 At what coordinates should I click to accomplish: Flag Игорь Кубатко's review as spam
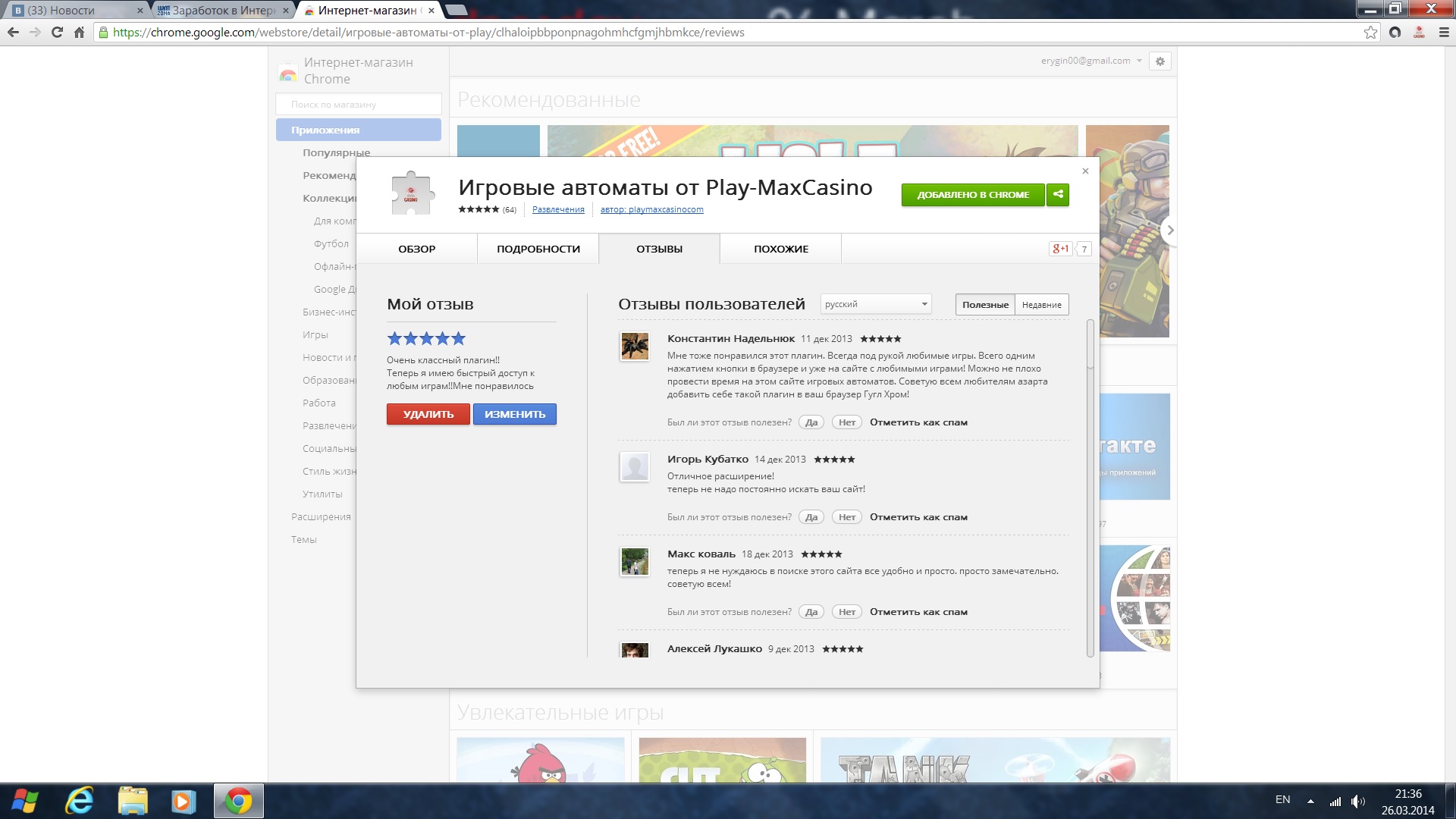[918, 517]
